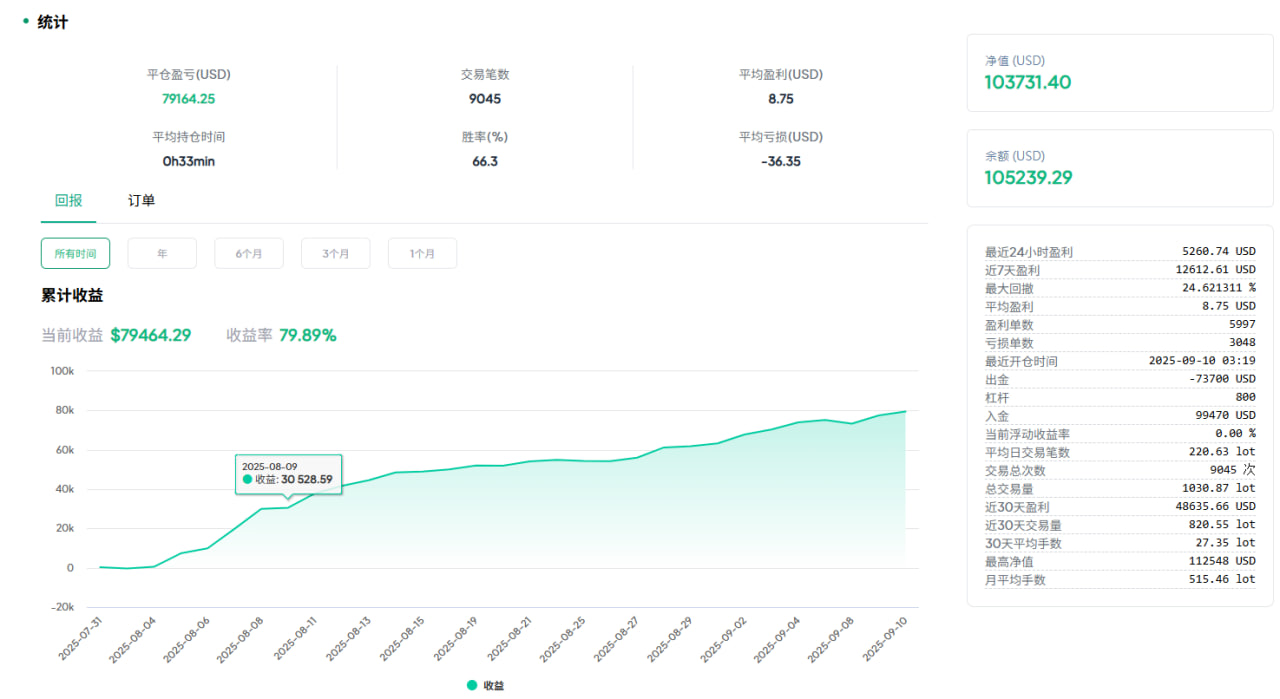Viewport: 1280px width, 699px height.
Task: Toggle the 收益 series in chart legend
Action: coord(485,685)
